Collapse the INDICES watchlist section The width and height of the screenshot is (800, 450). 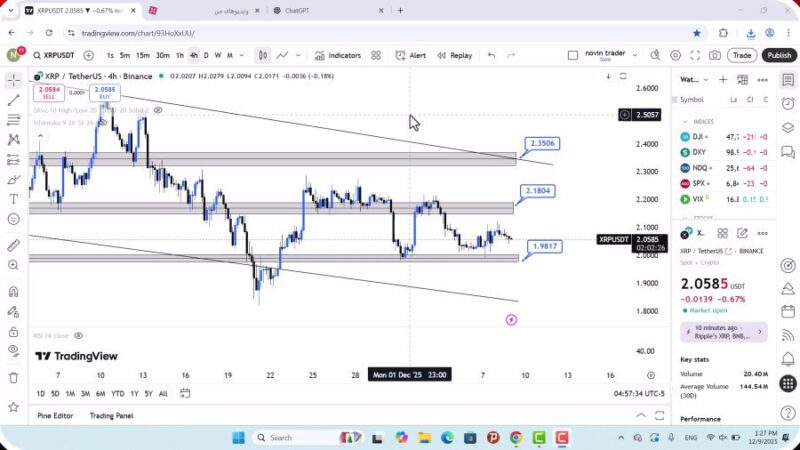[x=686, y=121]
